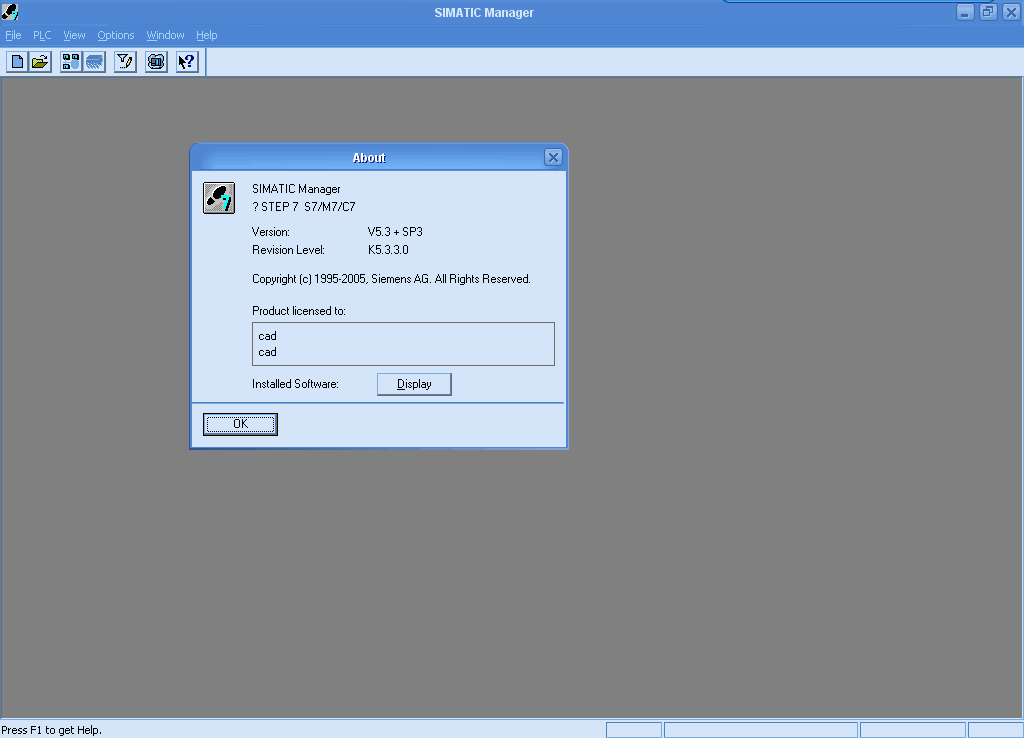Minimize the SIMATIC Manager window

click(x=965, y=12)
